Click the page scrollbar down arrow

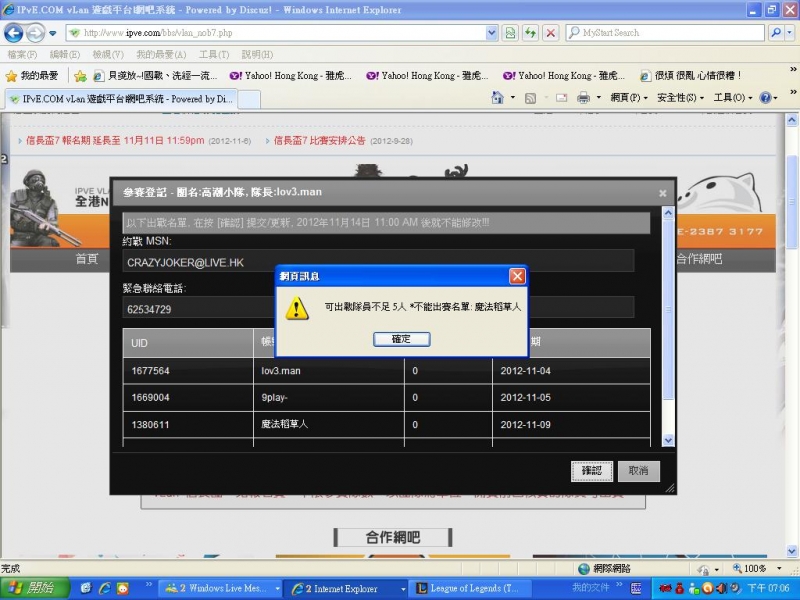[791, 551]
